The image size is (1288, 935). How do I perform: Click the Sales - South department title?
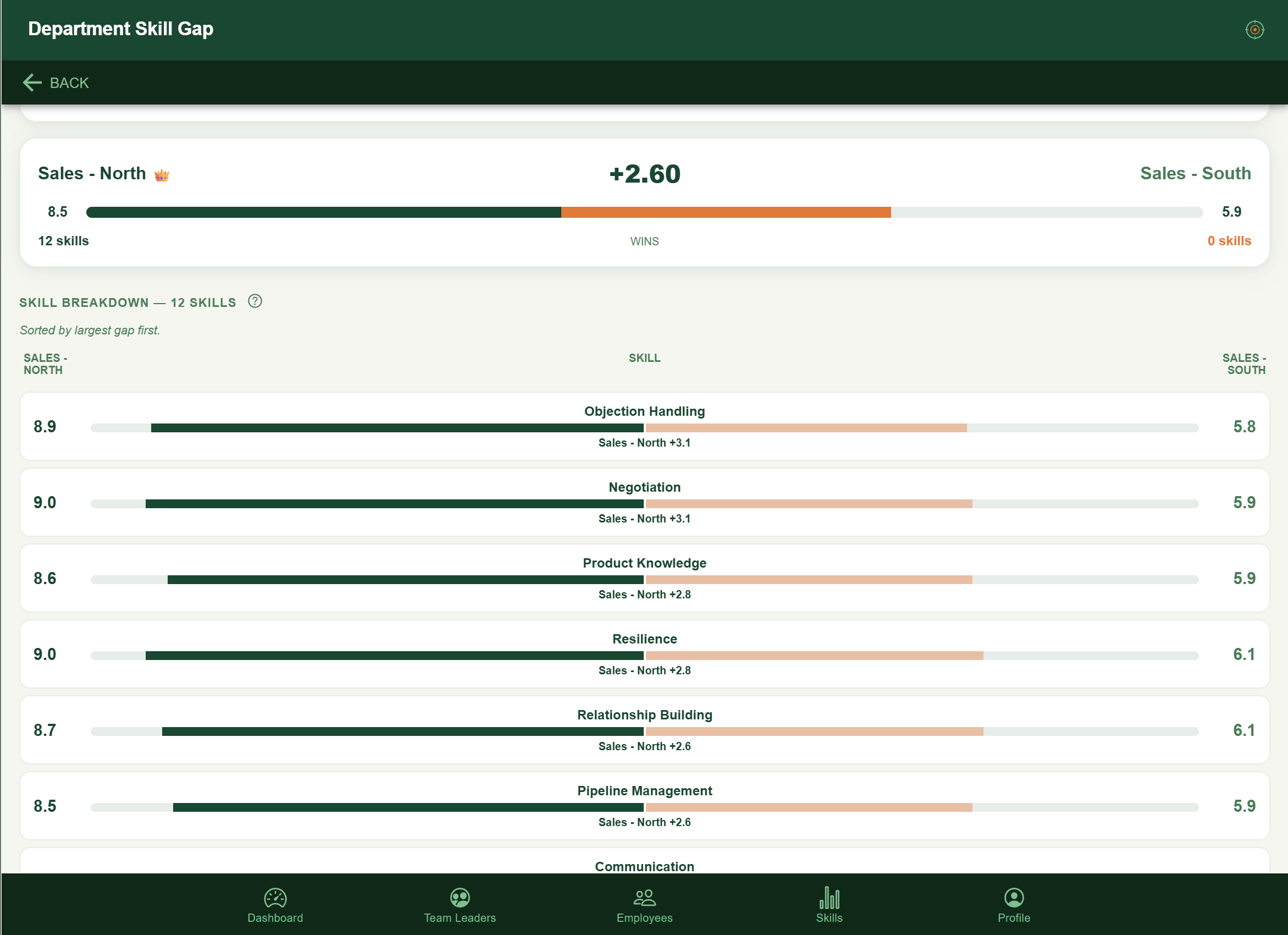click(1196, 173)
